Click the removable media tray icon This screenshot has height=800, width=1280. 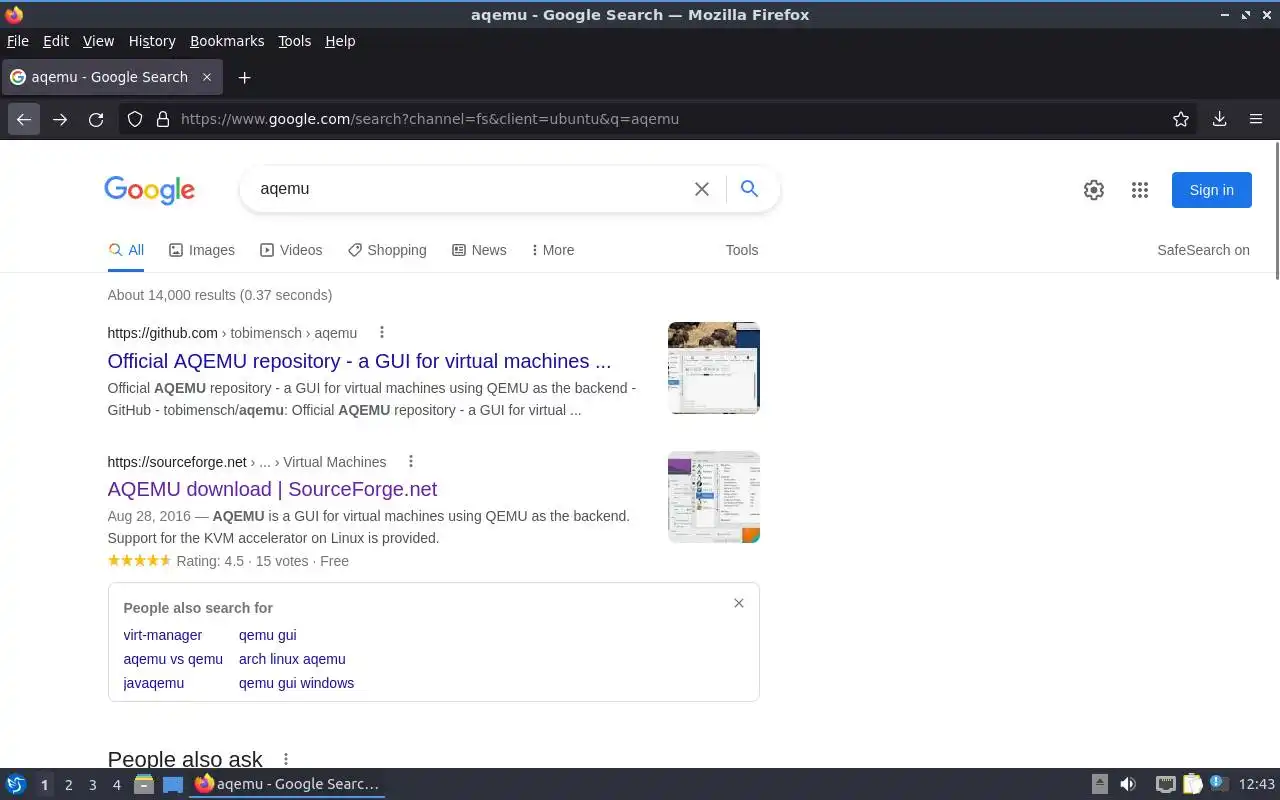1099,785
